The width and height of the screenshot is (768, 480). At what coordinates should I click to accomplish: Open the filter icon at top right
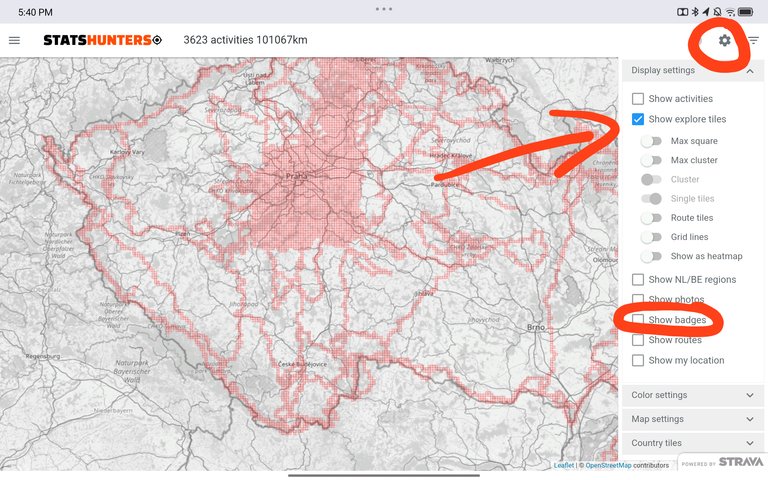(x=753, y=40)
